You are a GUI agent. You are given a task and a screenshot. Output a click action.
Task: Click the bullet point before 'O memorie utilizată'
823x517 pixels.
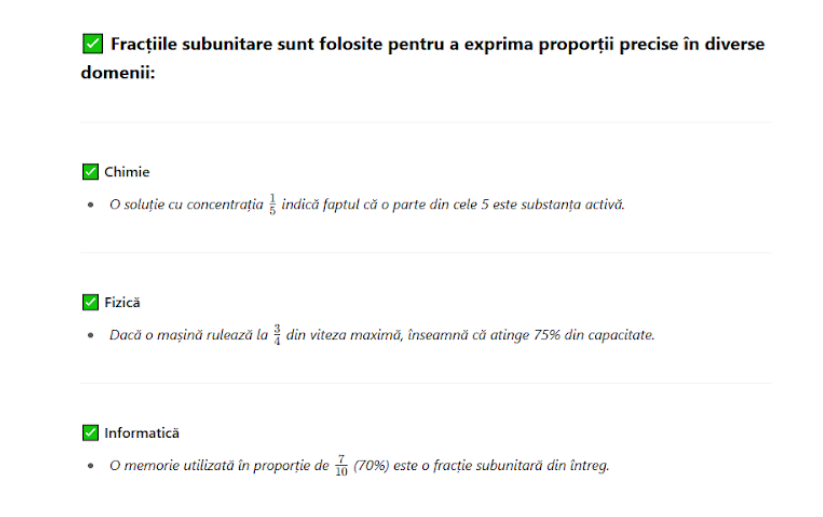coord(91,466)
